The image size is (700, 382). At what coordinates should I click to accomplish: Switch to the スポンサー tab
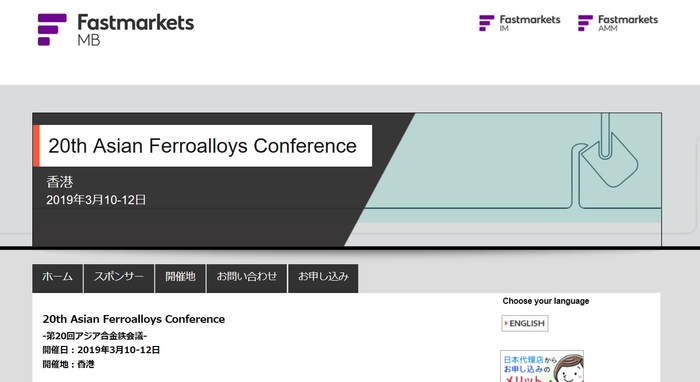point(119,278)
